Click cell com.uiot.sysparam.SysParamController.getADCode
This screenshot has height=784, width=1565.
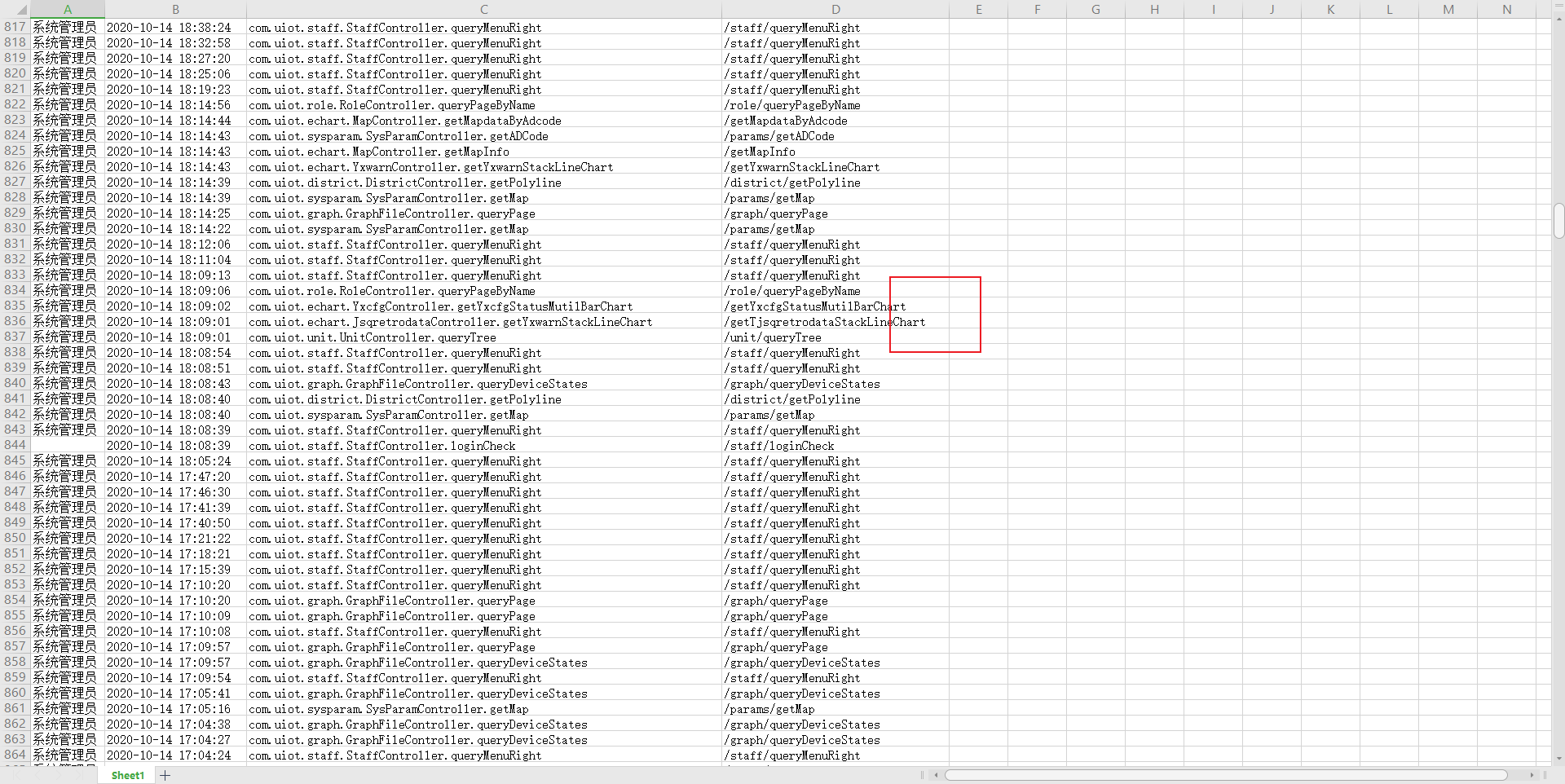point(484,136)
